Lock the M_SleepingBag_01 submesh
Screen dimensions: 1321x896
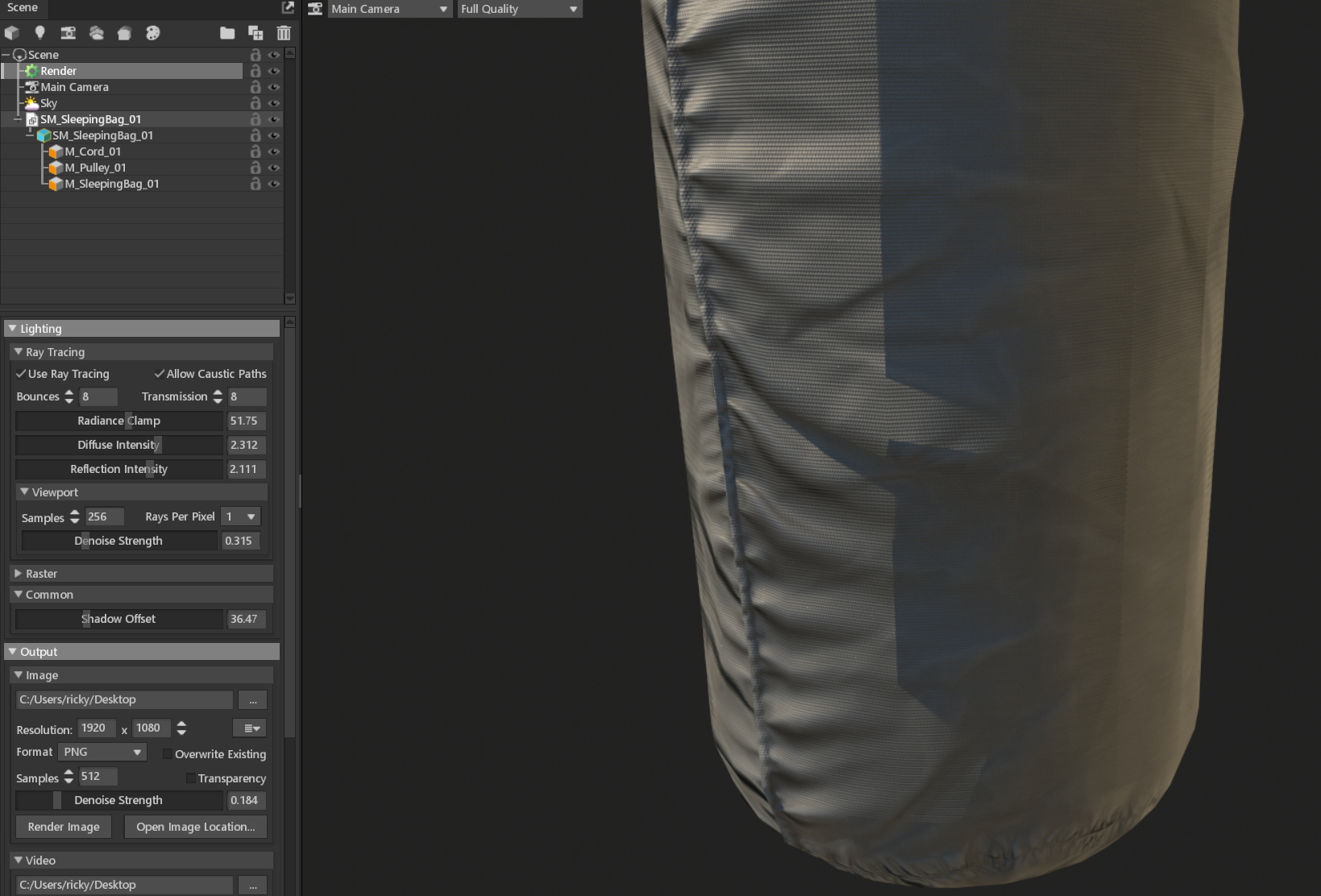tap(255, 184)
